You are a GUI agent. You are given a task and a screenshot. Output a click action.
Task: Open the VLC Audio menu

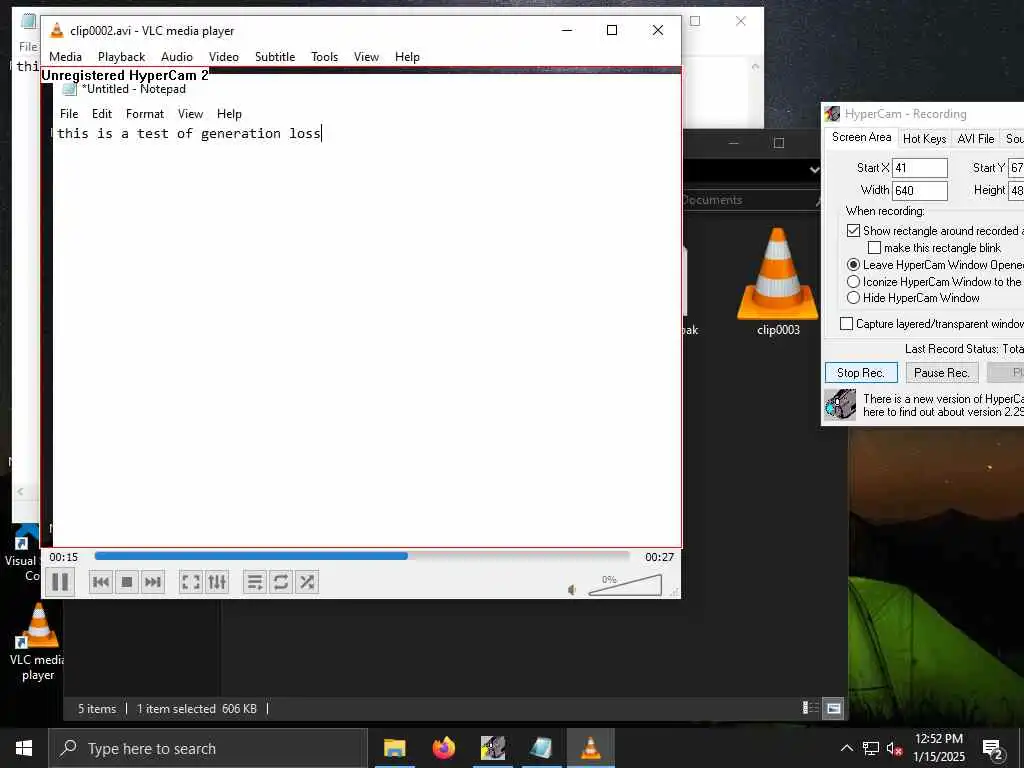point(177,57)
